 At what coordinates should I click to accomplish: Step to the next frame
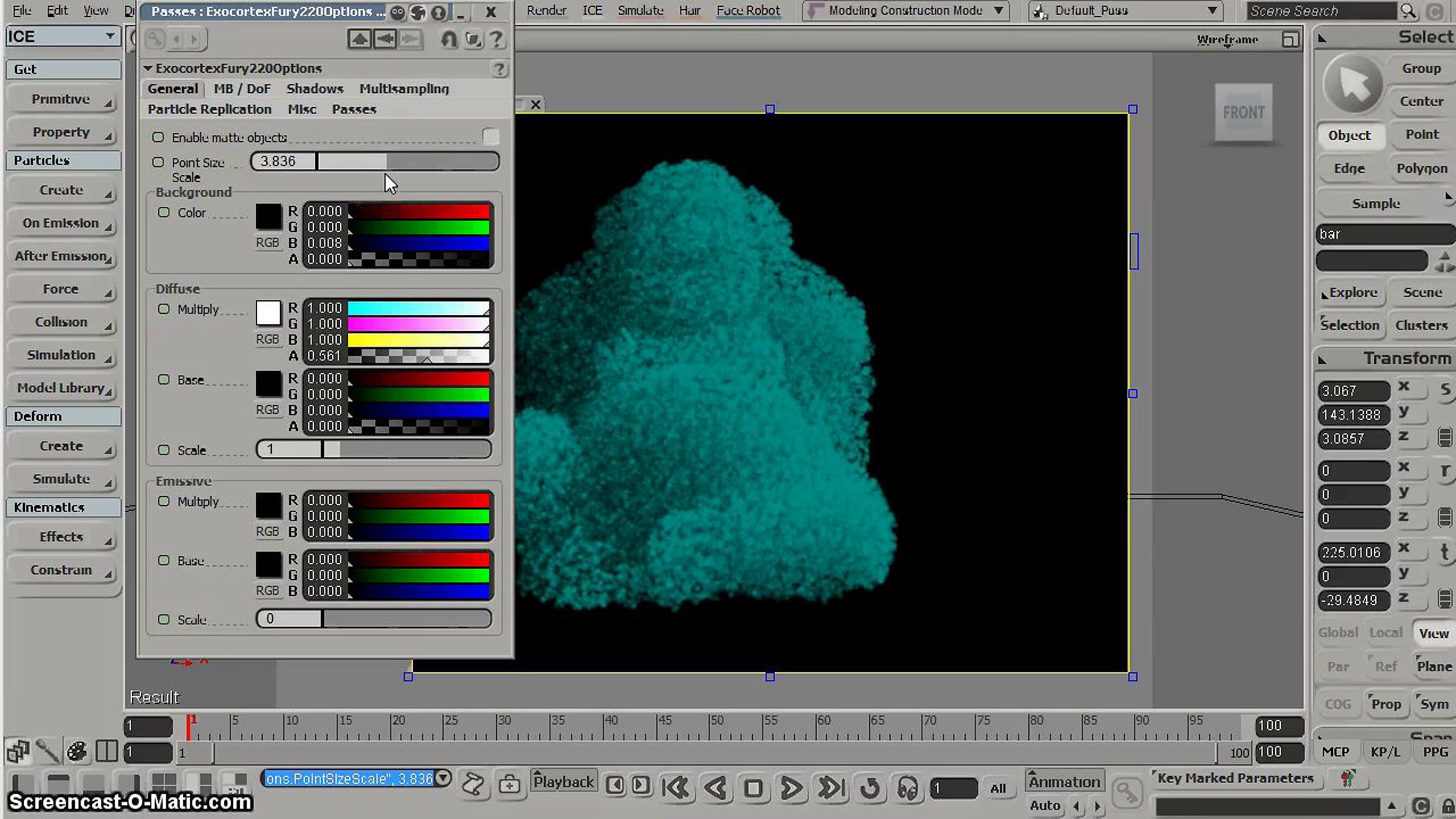pos(641,785)
